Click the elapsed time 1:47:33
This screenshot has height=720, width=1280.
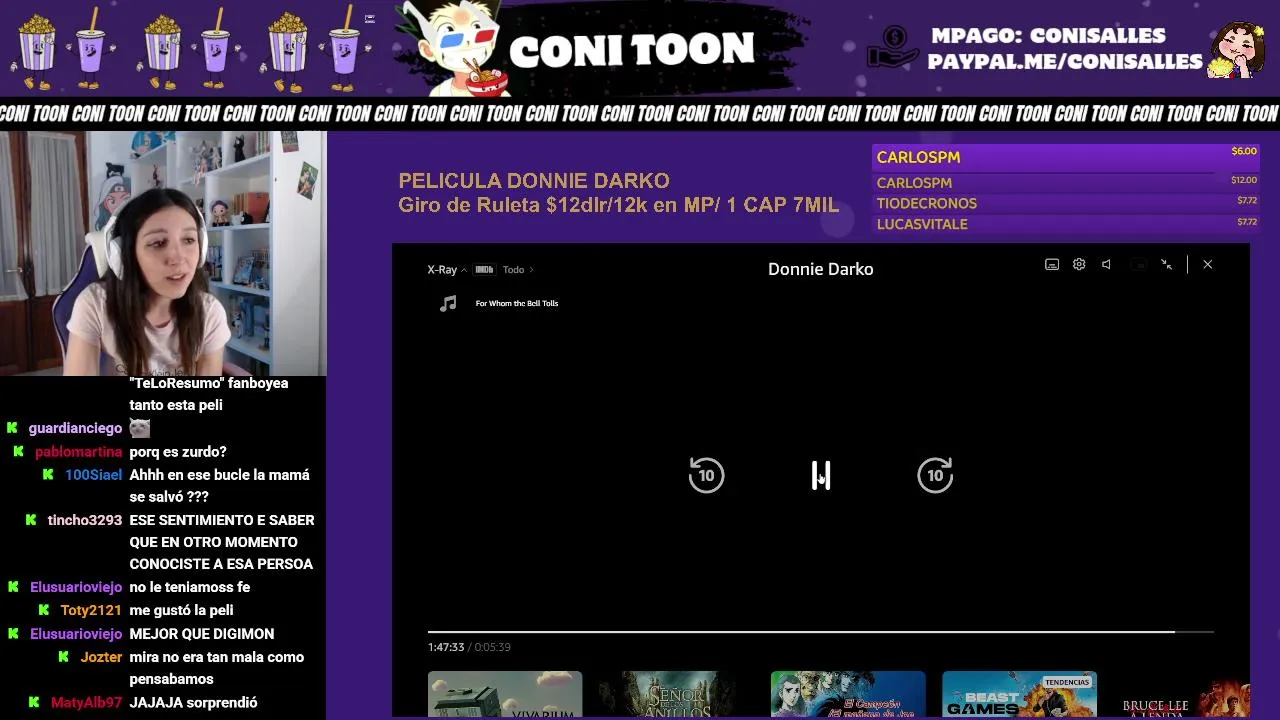point(446,647)
